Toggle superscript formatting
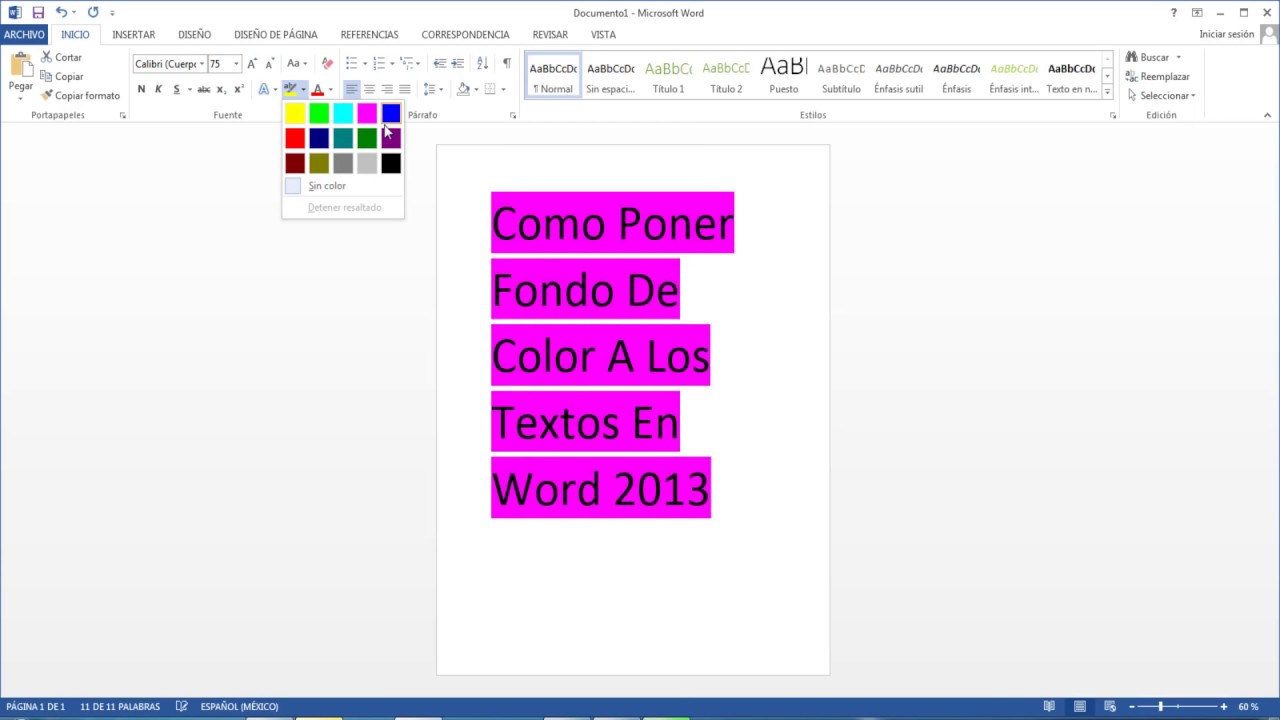Screen dimensions: 1280x720 pyautogui.click(x=238, y=89)
